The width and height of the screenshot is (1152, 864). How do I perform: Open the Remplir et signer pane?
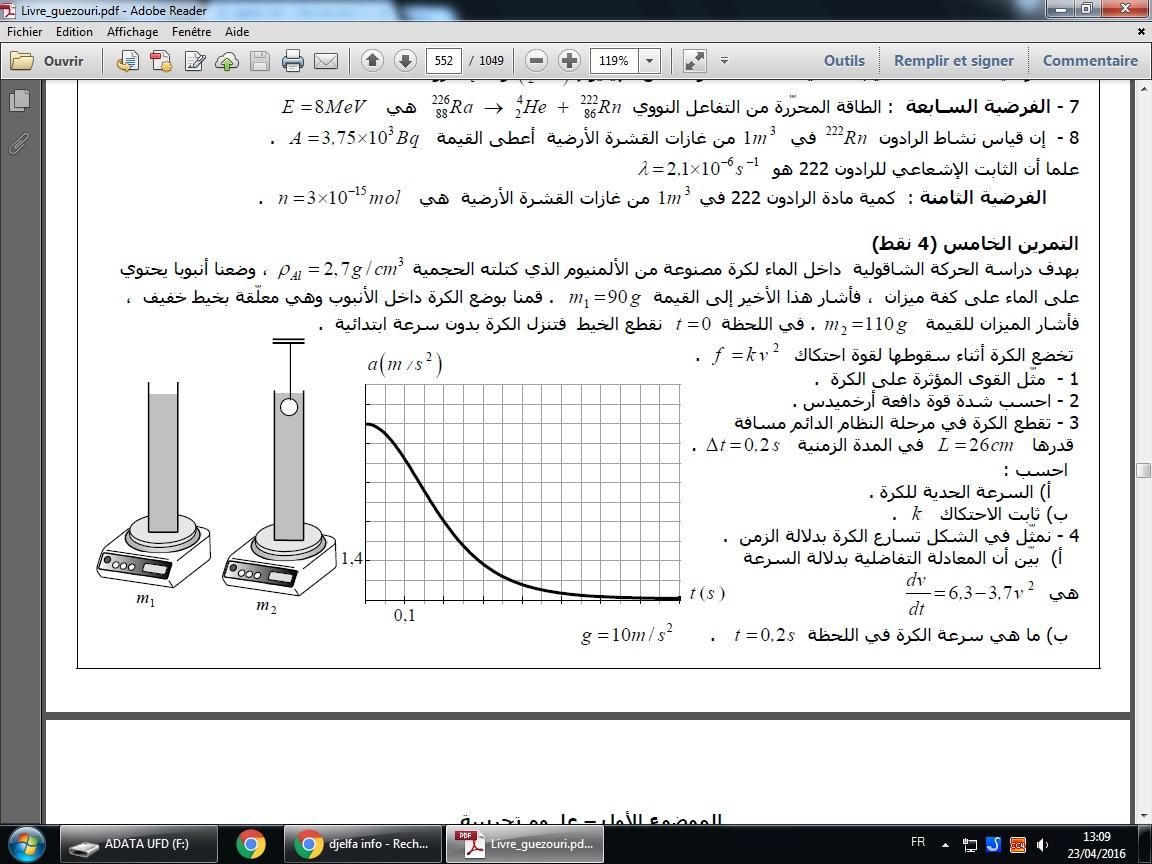pyautogui.click(x=954, y=60)
